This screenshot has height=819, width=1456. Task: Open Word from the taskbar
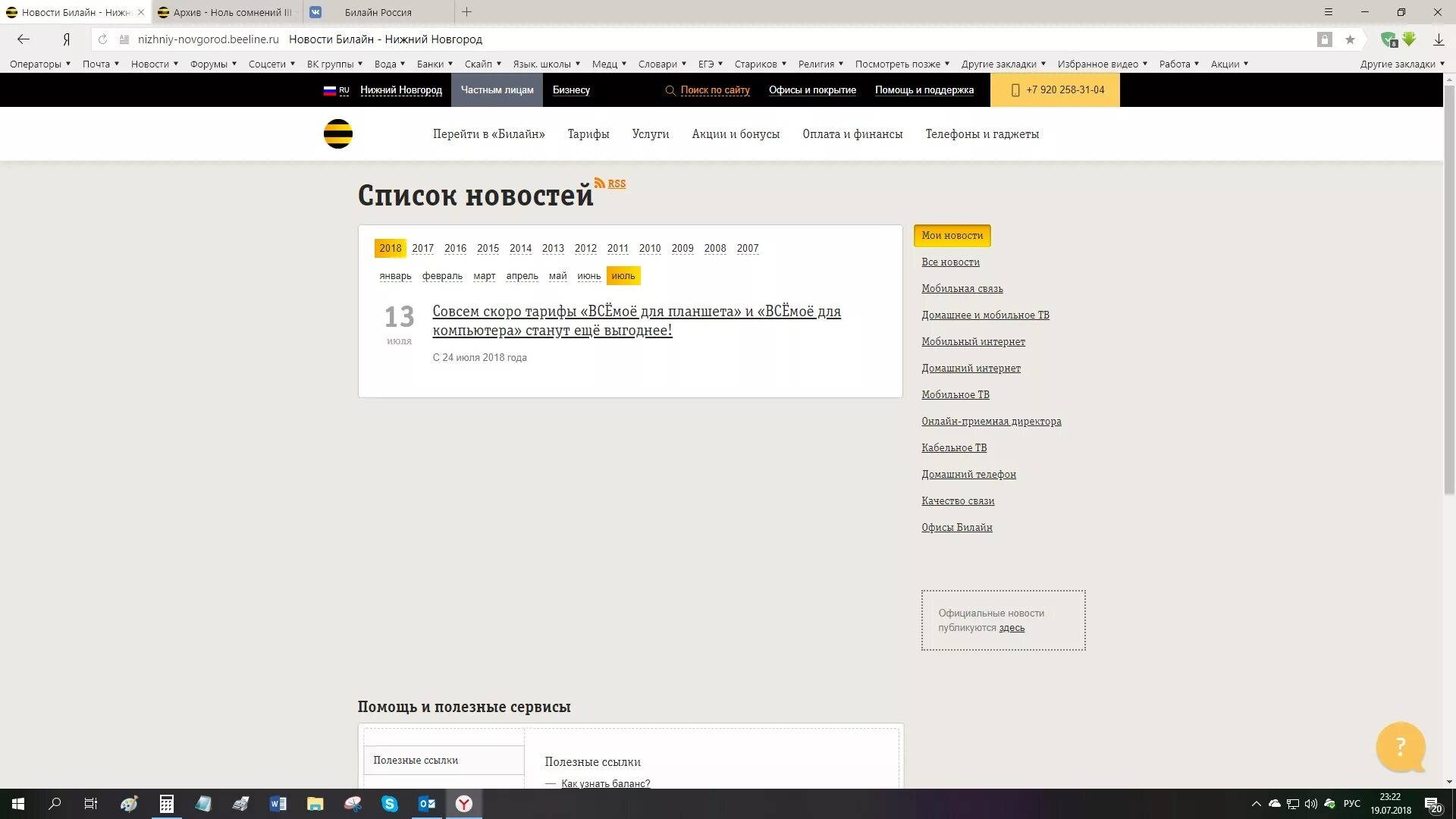(x=278, y=804)
